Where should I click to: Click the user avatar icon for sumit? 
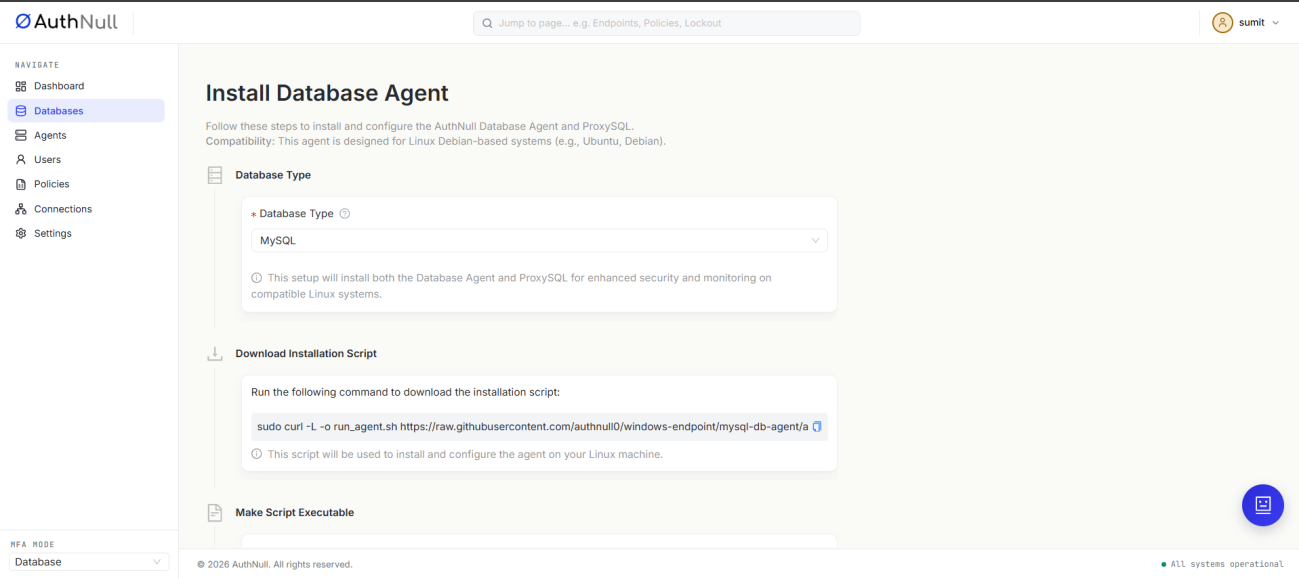pos(1222,22)
